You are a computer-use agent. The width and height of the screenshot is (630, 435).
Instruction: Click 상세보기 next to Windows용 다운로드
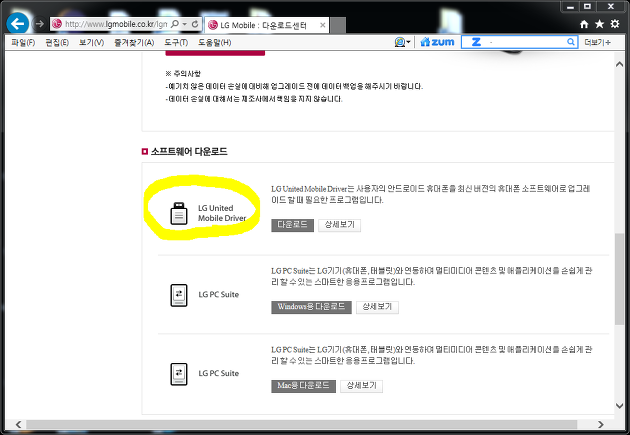pyautogui.click(x=377, y=307)
